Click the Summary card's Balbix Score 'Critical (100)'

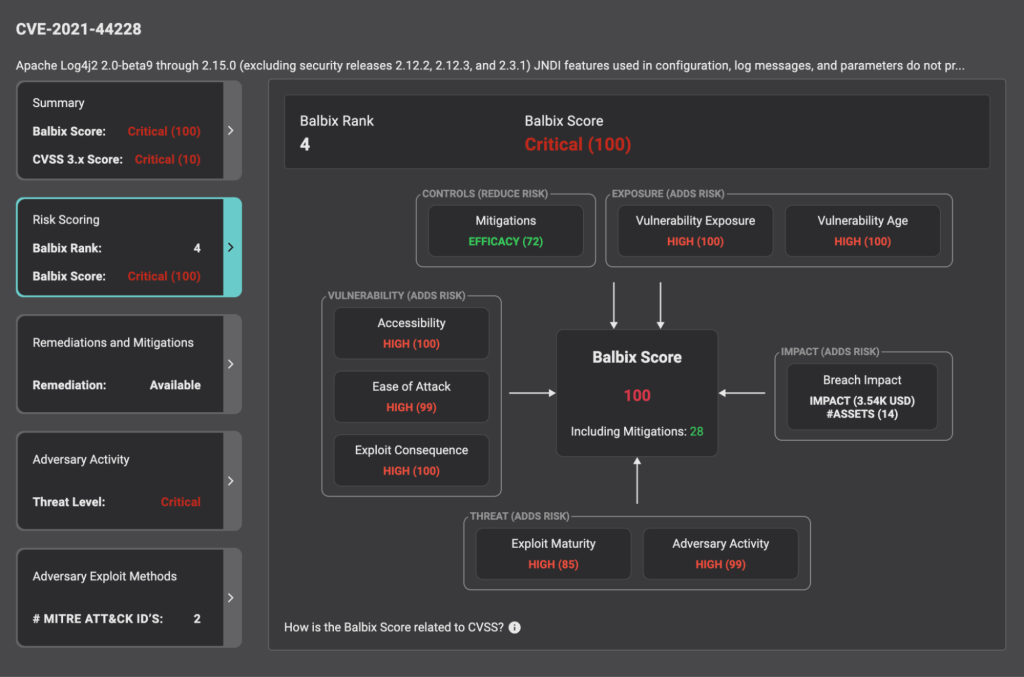point(164,131)
